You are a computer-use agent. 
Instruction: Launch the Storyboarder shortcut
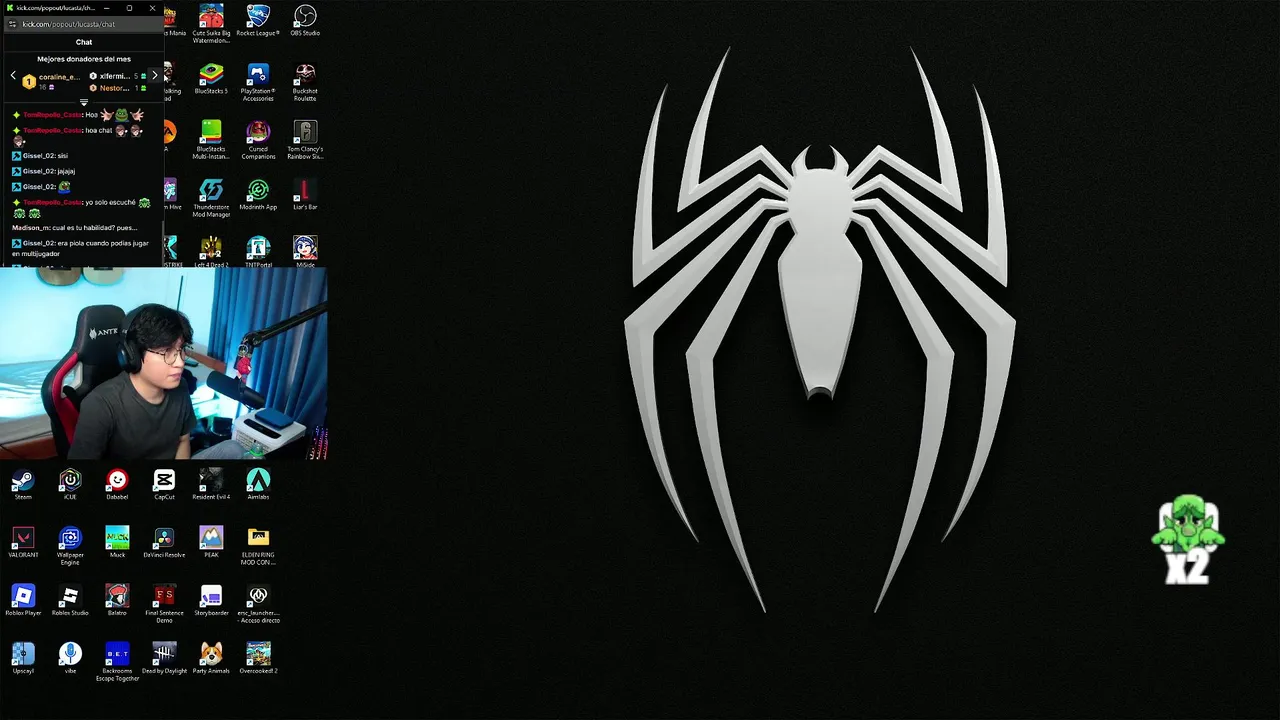pos(211,601)
